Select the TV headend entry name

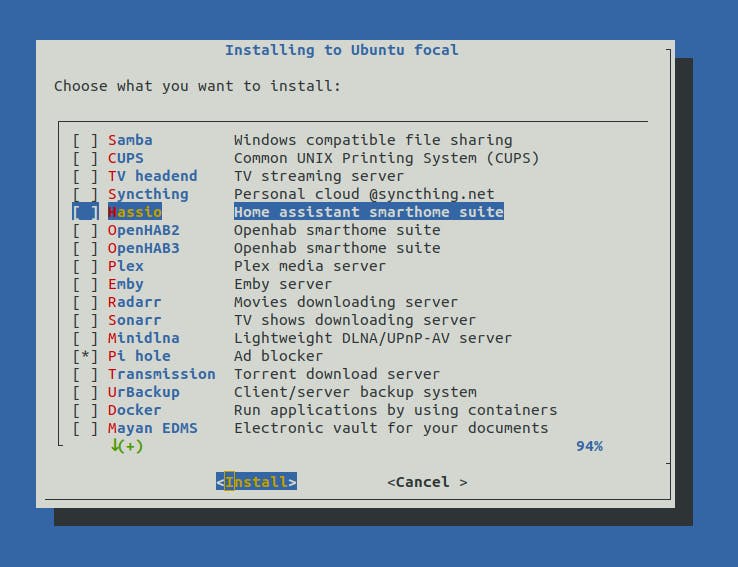click(153, 176)
